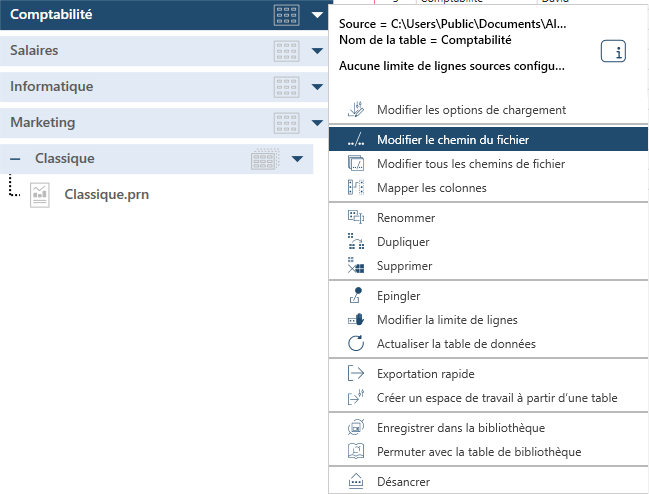Select Actualiser la table de données
This screenshot has height=494, width=649.
click(x=456, y=344)
